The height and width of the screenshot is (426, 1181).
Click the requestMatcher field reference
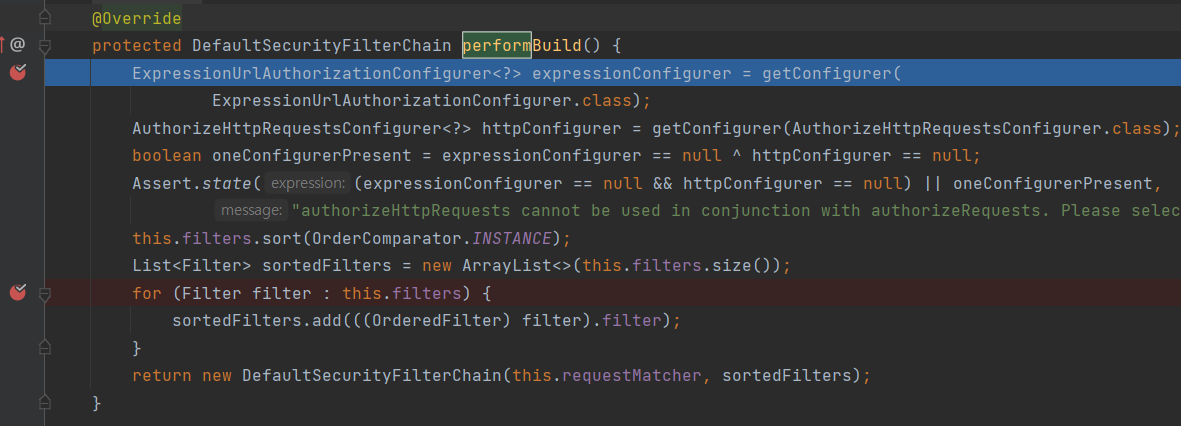tap(630, 375)
